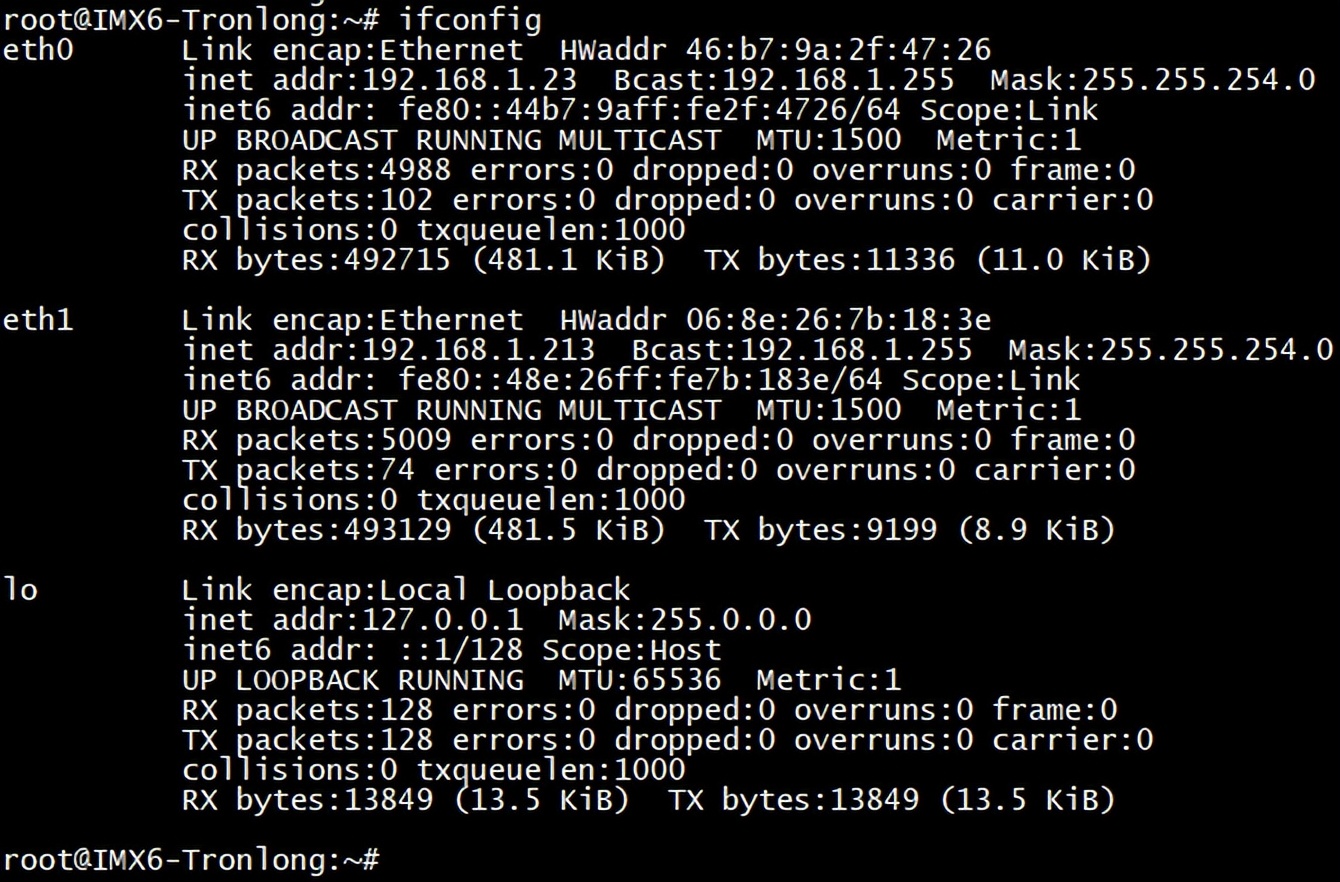Click RX packets:5009 on eth1
The width and height of the screenshot is (1340, 882).
point(317,440)
